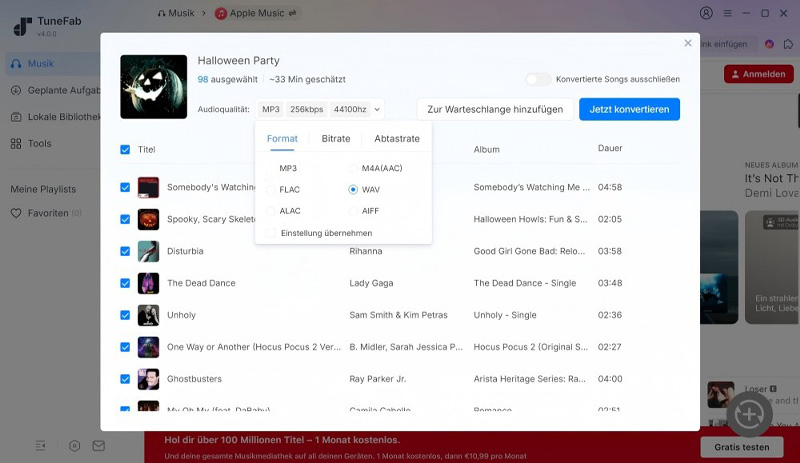
Task: Uncheck Somebody's Watching Me song checkbox
Action: [125, 187]
